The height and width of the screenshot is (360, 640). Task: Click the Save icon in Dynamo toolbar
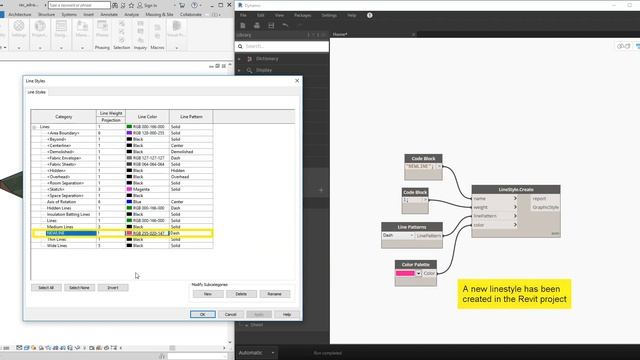point(271,25)
